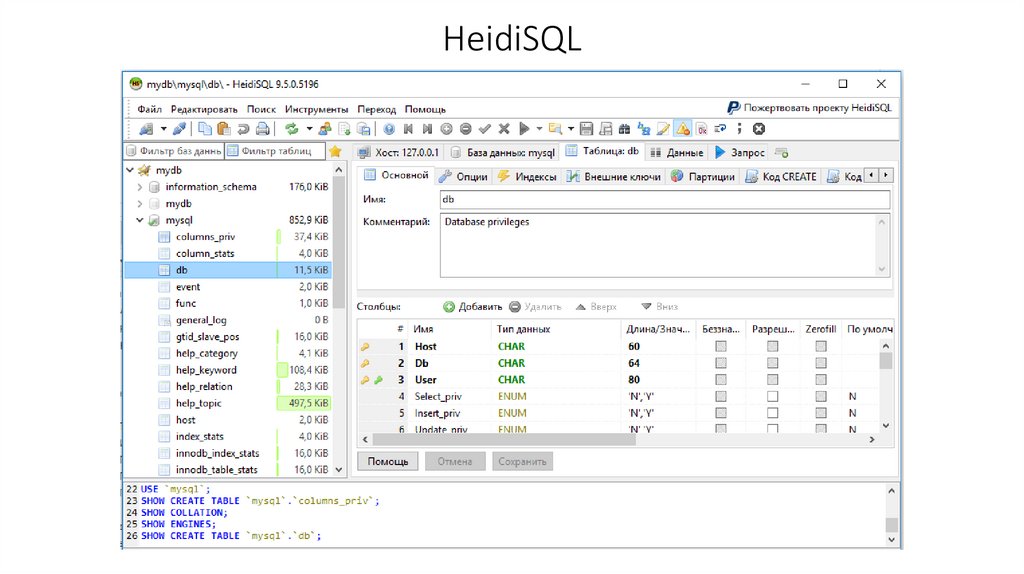Click Добавить column button
This screenshot has width=1024, height=574.
pyautogui.click(x=473, y=306)
